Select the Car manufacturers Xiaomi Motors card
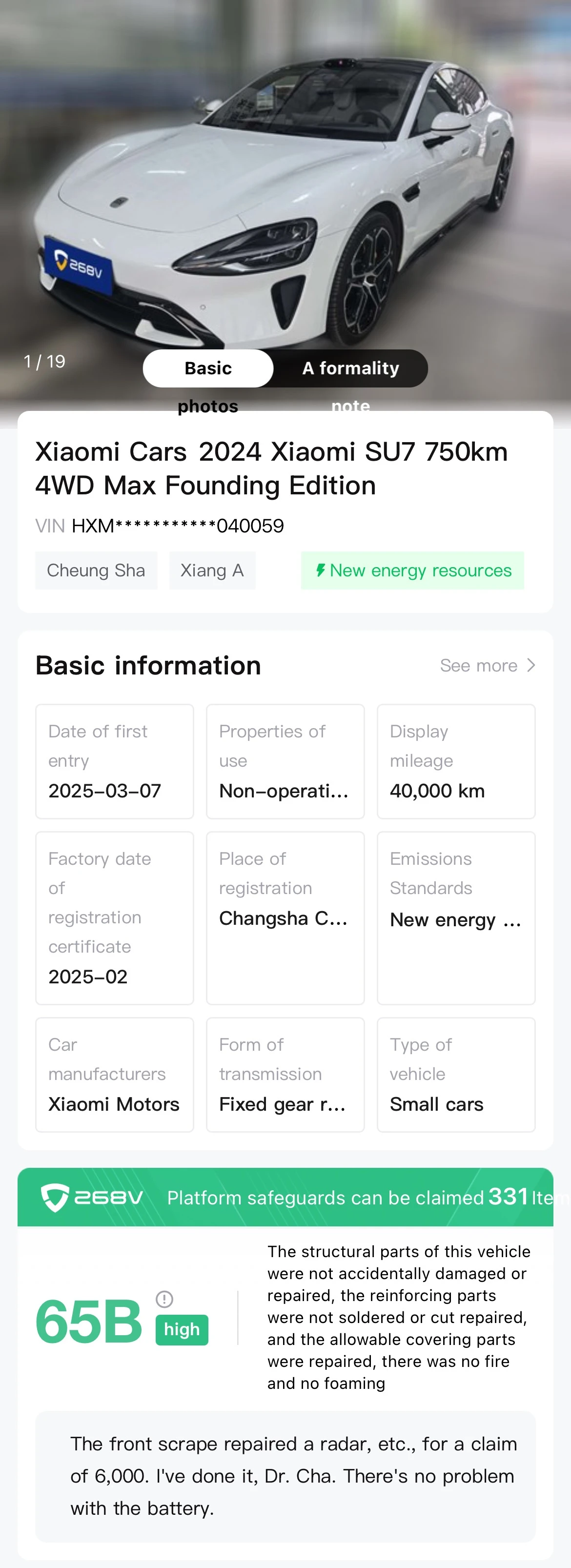 114,1074
